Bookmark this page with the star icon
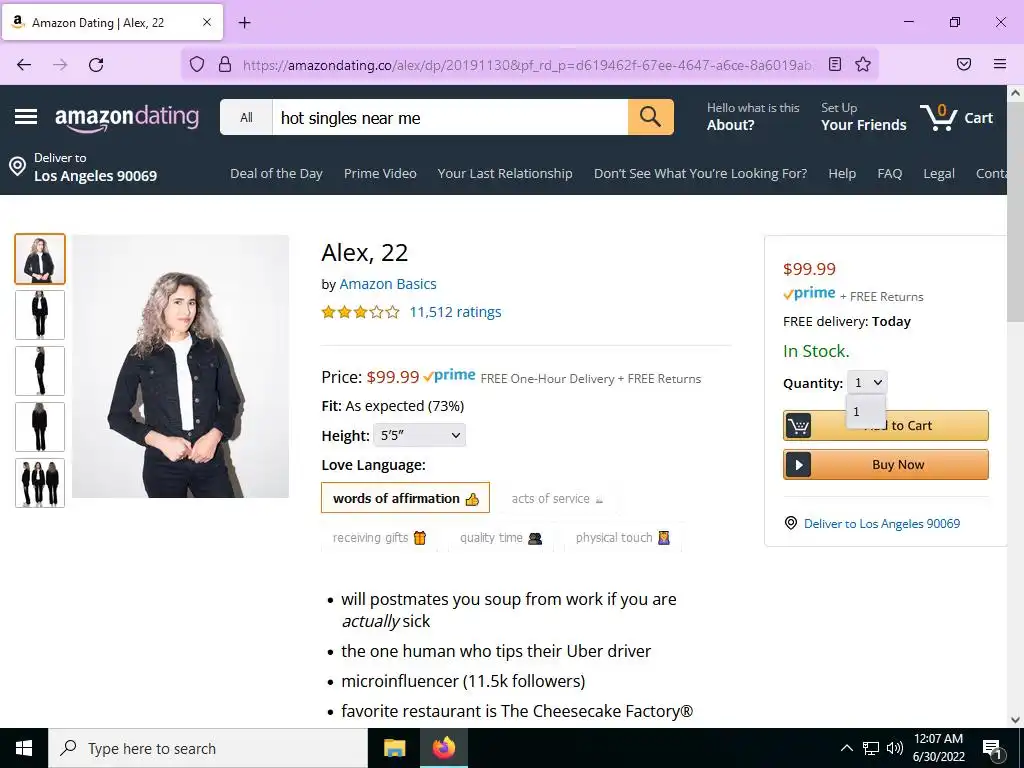The image size is (1024, 768). click(x=863, y=64)
